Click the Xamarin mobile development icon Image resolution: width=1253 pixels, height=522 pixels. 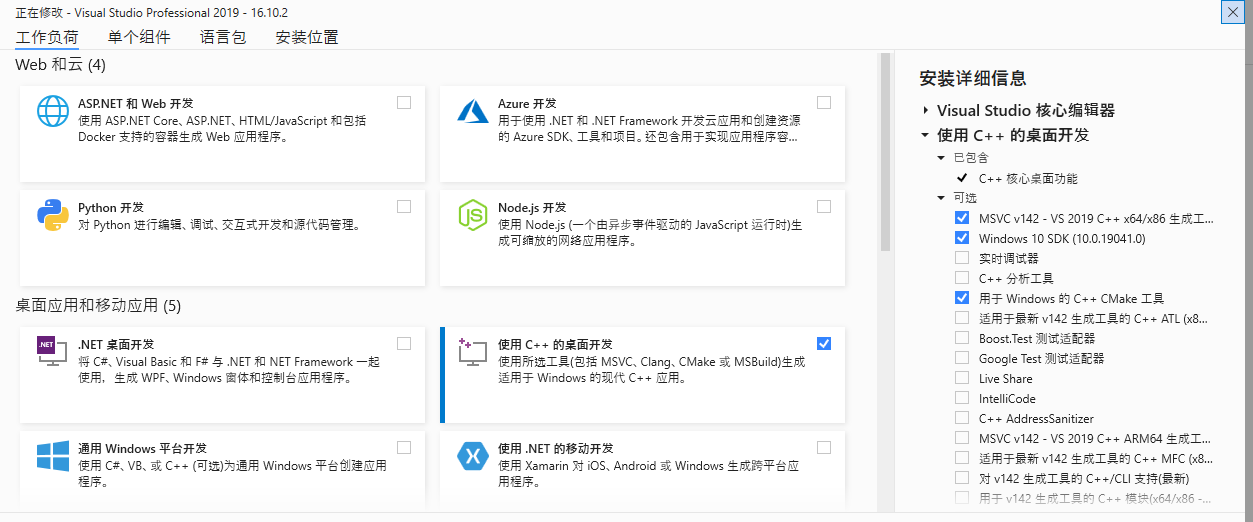[471, 456]
